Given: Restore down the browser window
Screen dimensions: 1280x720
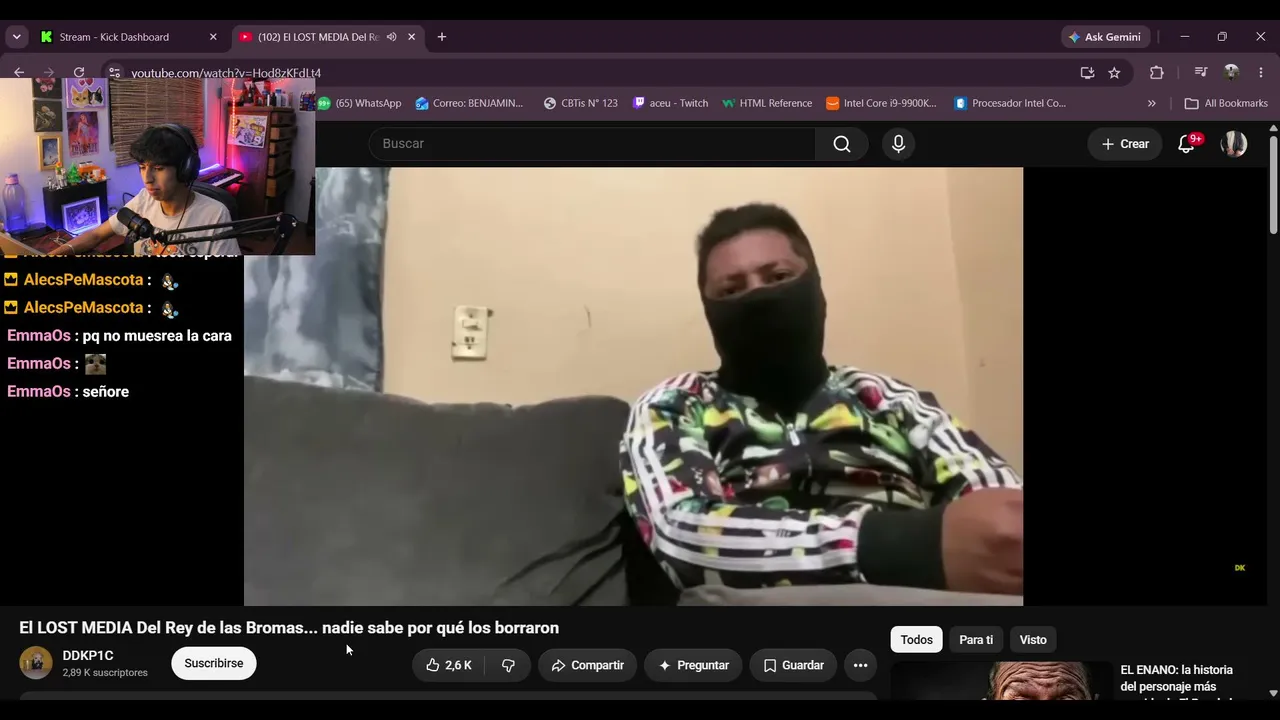Looking at the screenshot, I should click(1222, 37).
